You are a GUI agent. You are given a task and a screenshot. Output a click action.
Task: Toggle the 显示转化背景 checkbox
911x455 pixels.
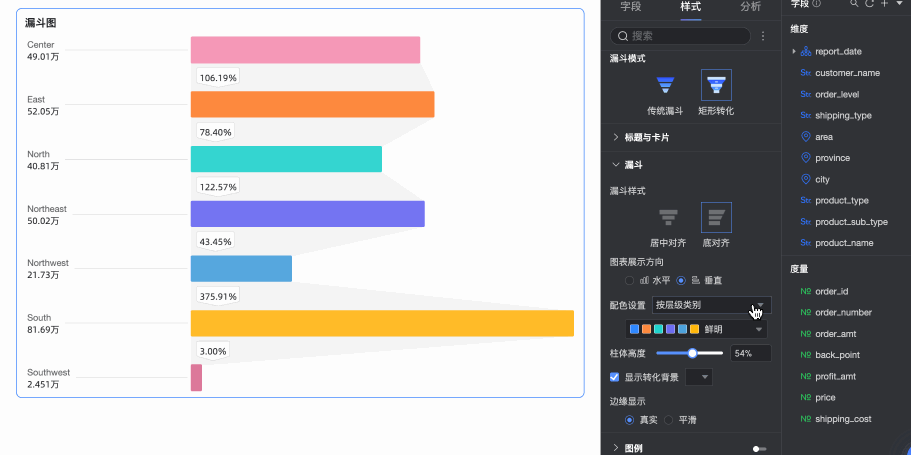pyautogui.click(x=614, y=377)
